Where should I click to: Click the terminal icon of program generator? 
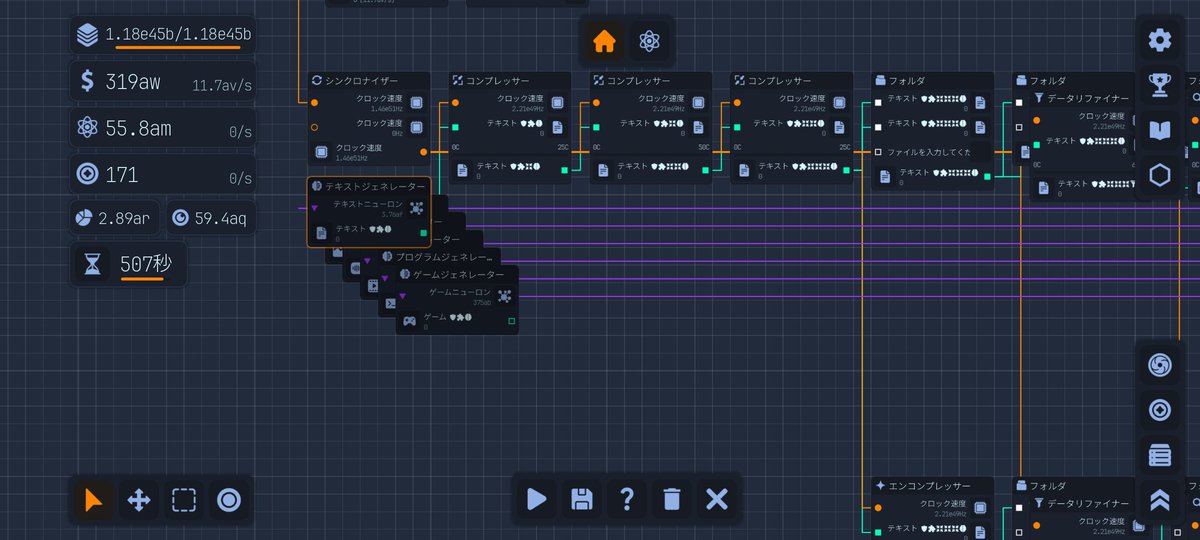(391, 302)
